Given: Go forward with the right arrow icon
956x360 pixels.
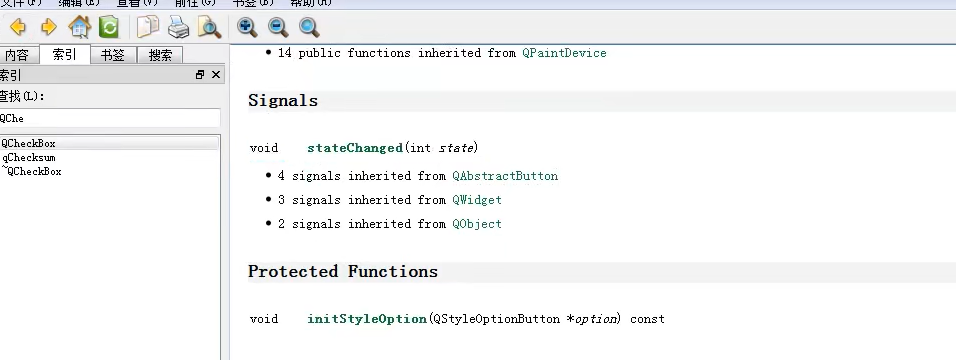Looking at the screenshot, I should click(x=48, y=27).
